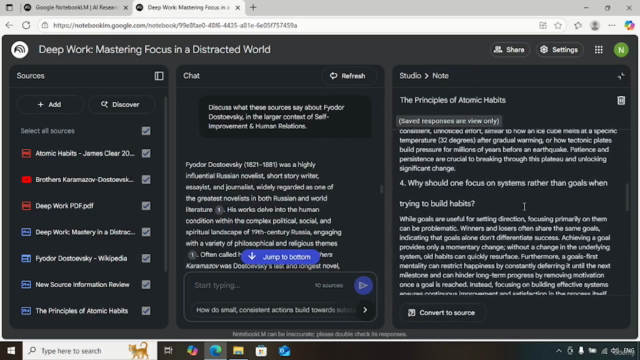Click the NotebookLM logo icon
This screenshot has width=640, height=360.
20,50
